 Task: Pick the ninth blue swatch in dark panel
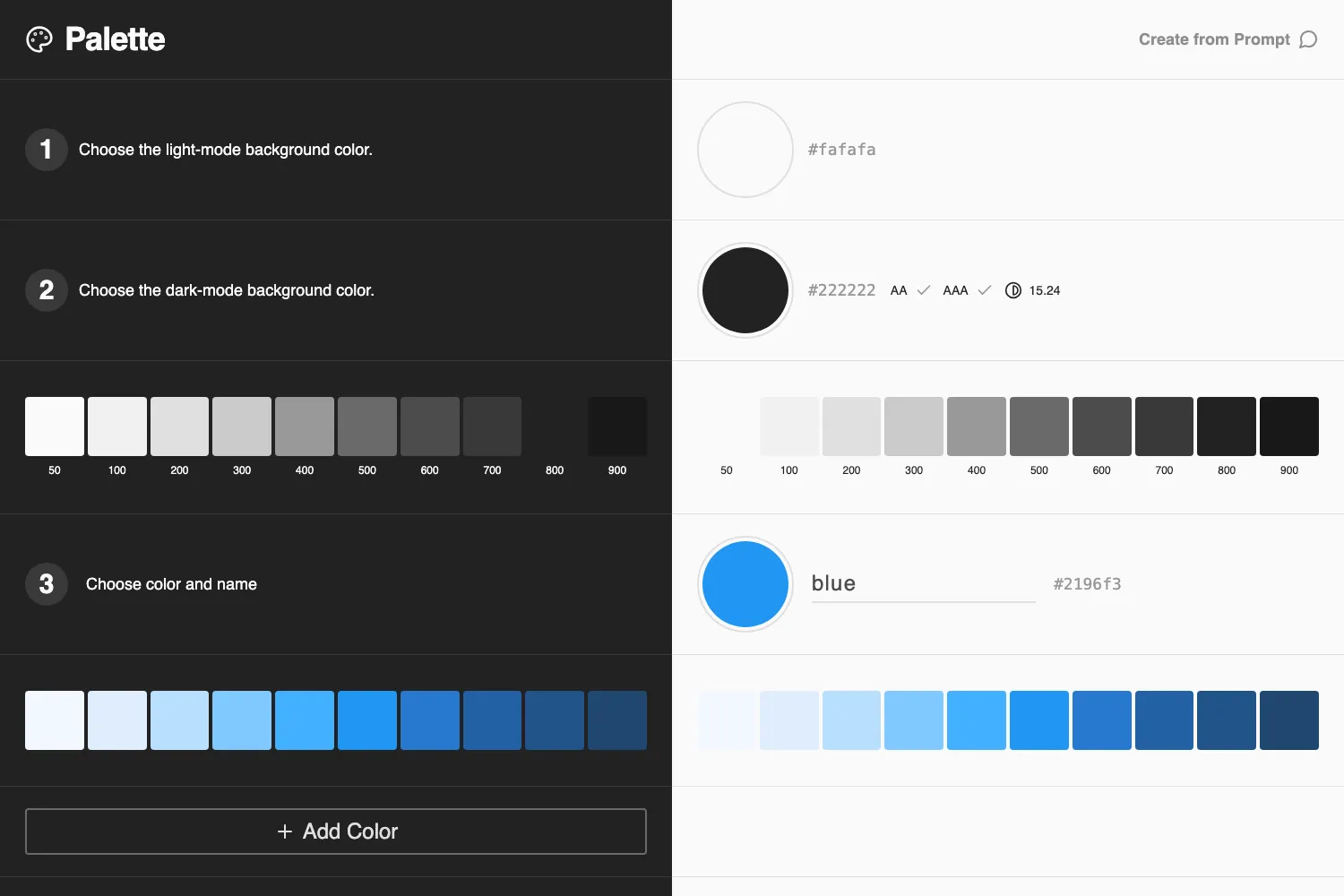click(x=555, y=720)
